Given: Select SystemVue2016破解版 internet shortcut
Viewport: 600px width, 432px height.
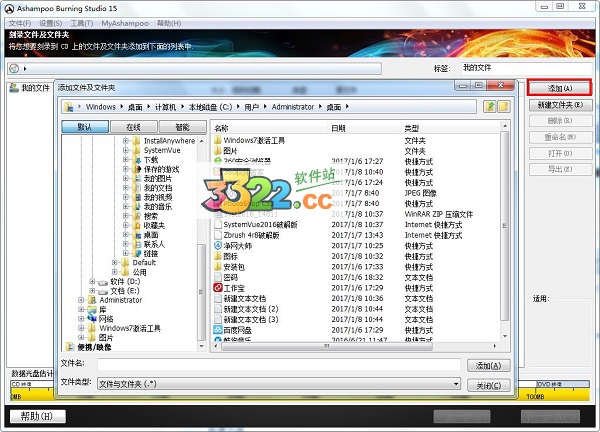Looking at the screenshot, I should (256, 224).
